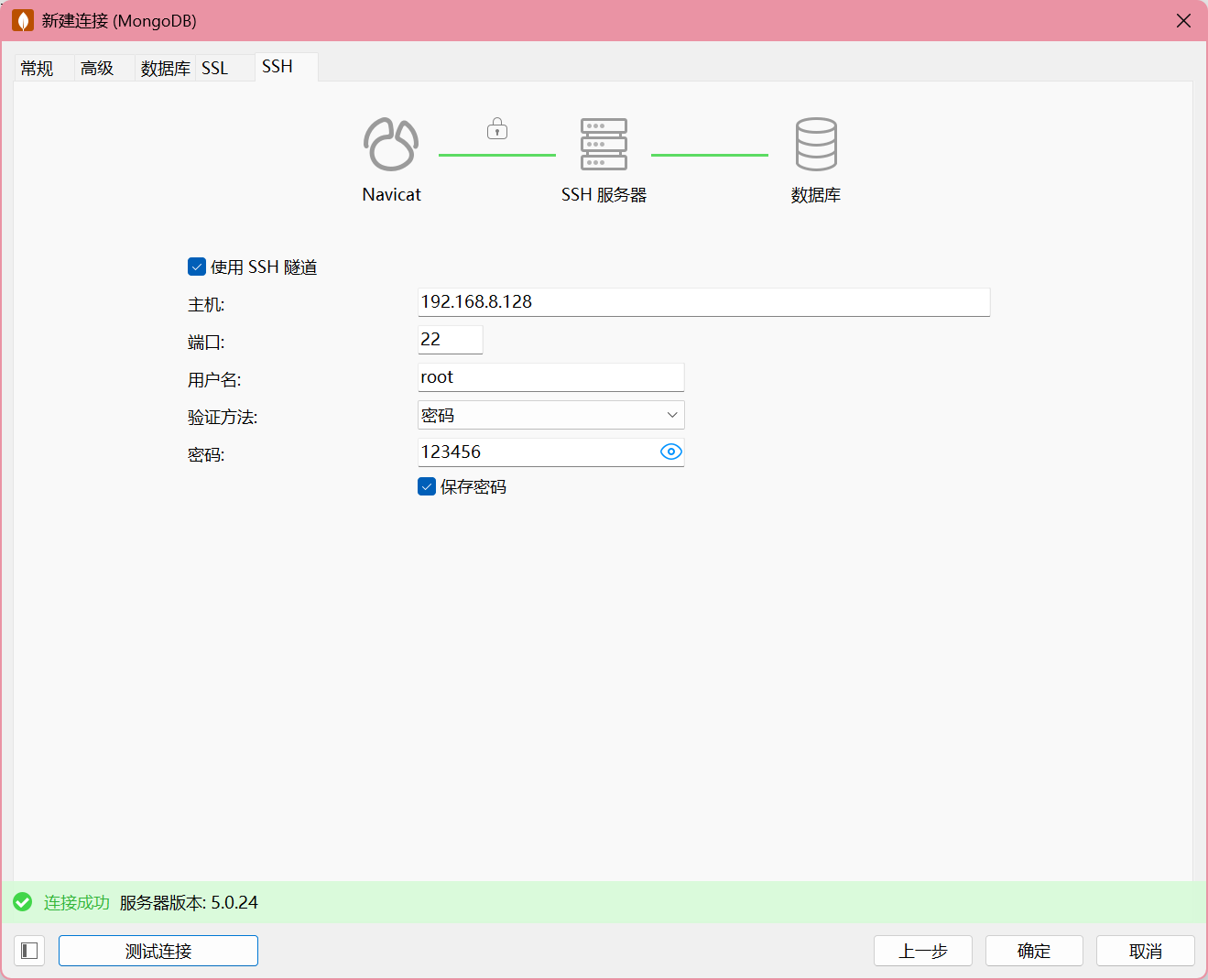
Task: Click the 新建连接 (MongoDB) window title
Action: pos(119,20)
